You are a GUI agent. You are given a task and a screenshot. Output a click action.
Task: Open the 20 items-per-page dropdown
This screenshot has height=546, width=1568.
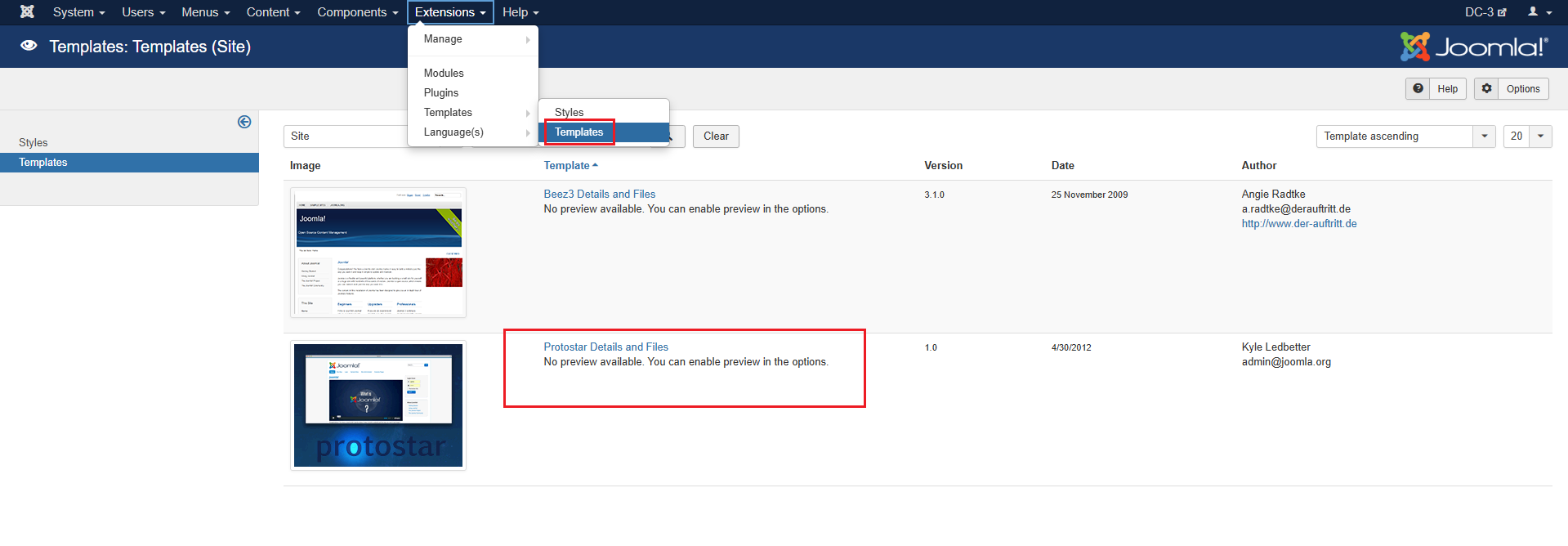click(1527, 136)
